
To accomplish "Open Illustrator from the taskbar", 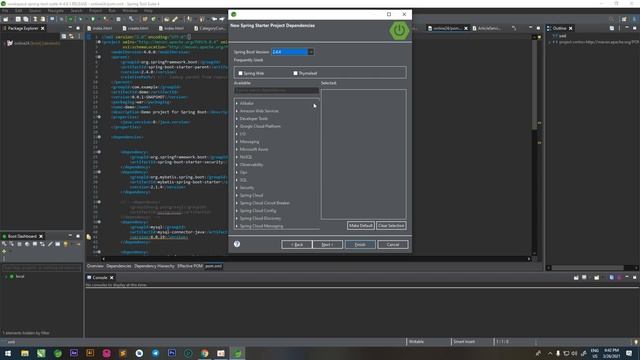I will point(90,353).
